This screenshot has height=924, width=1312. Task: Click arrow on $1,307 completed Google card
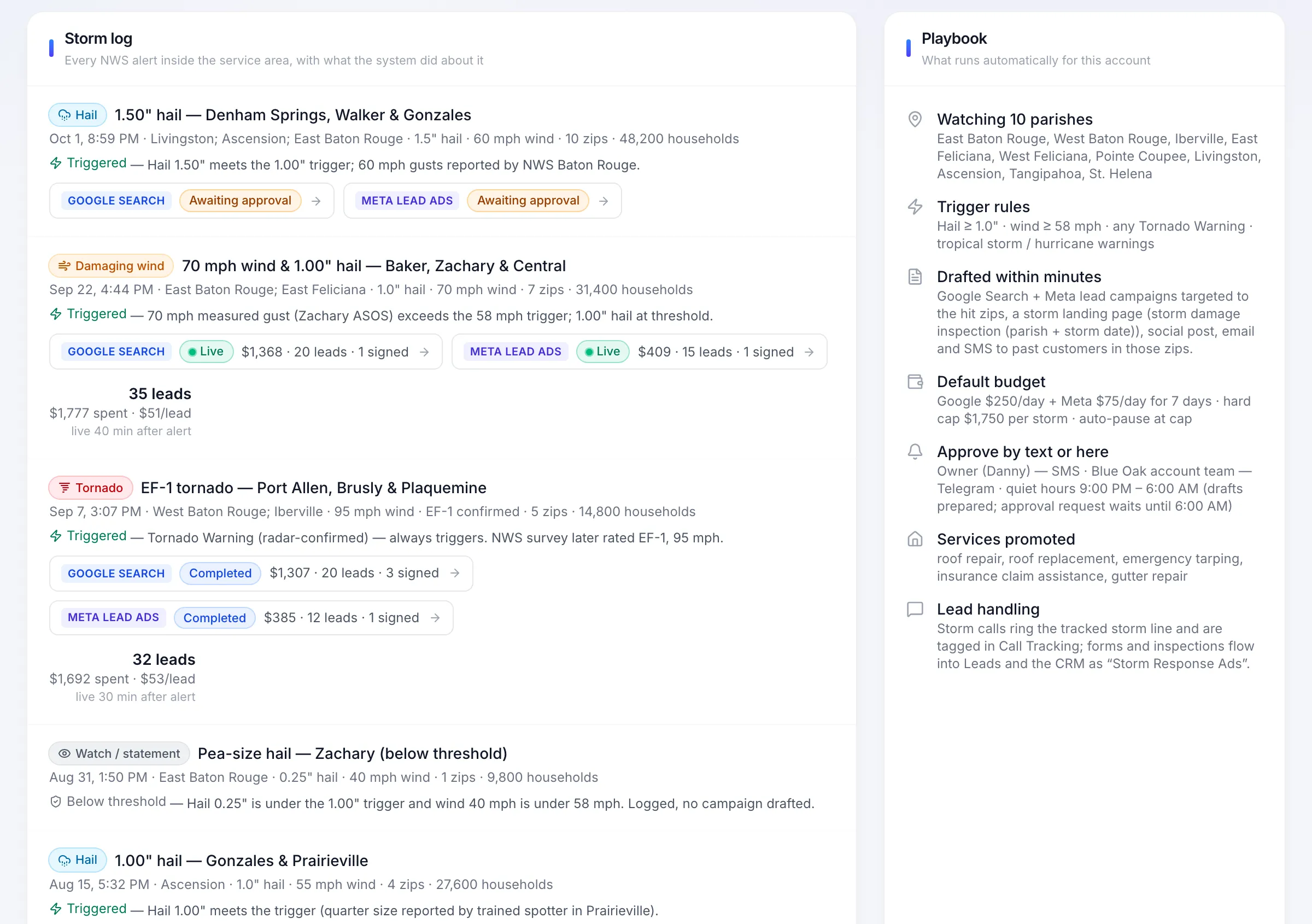pyautogui.click(x=455, y=573)
